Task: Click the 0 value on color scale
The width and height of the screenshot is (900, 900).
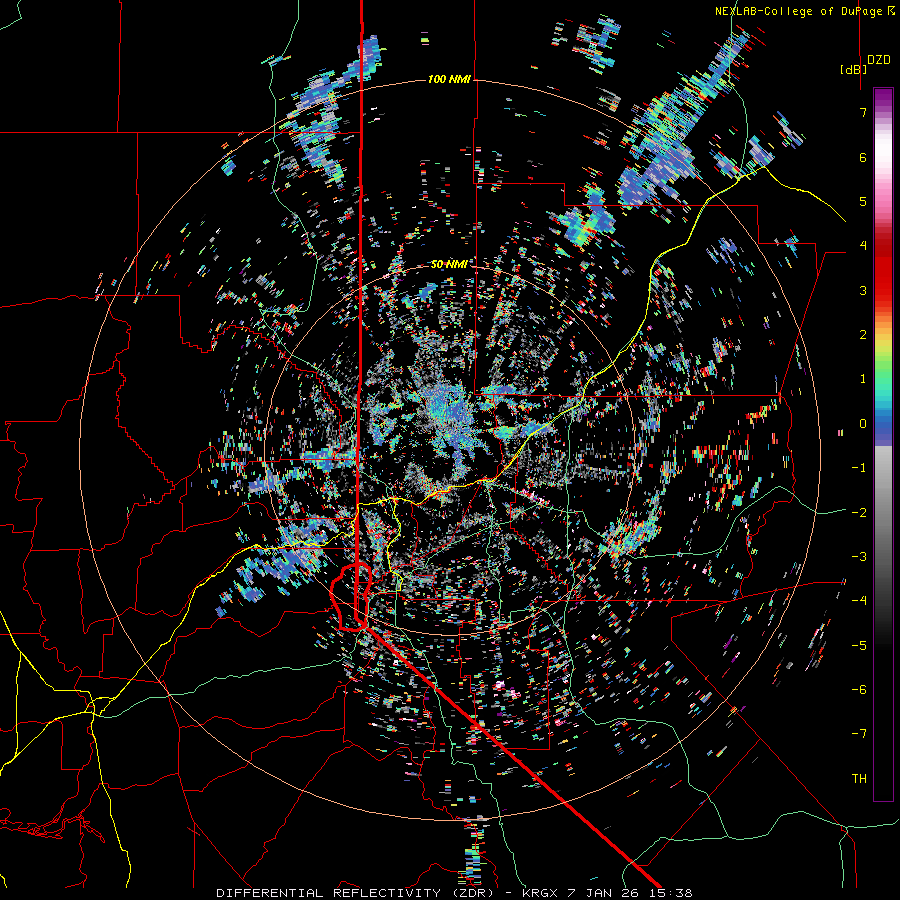Action: (x=863, y=424)
